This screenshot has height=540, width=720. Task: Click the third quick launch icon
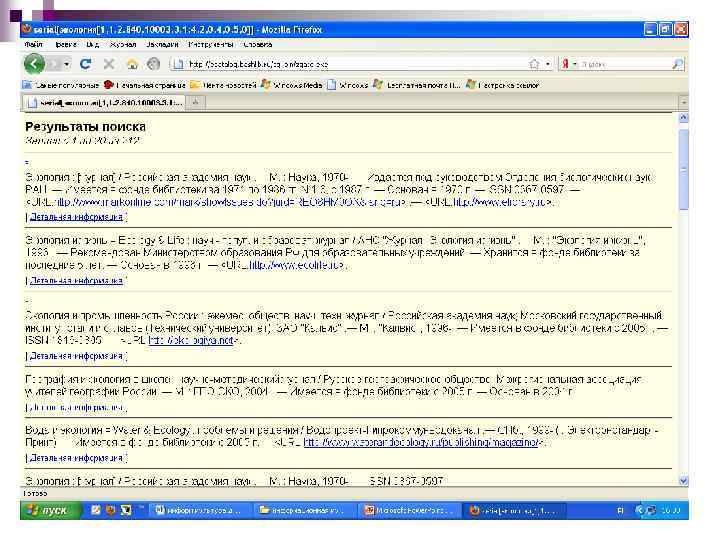click(126, 510)
